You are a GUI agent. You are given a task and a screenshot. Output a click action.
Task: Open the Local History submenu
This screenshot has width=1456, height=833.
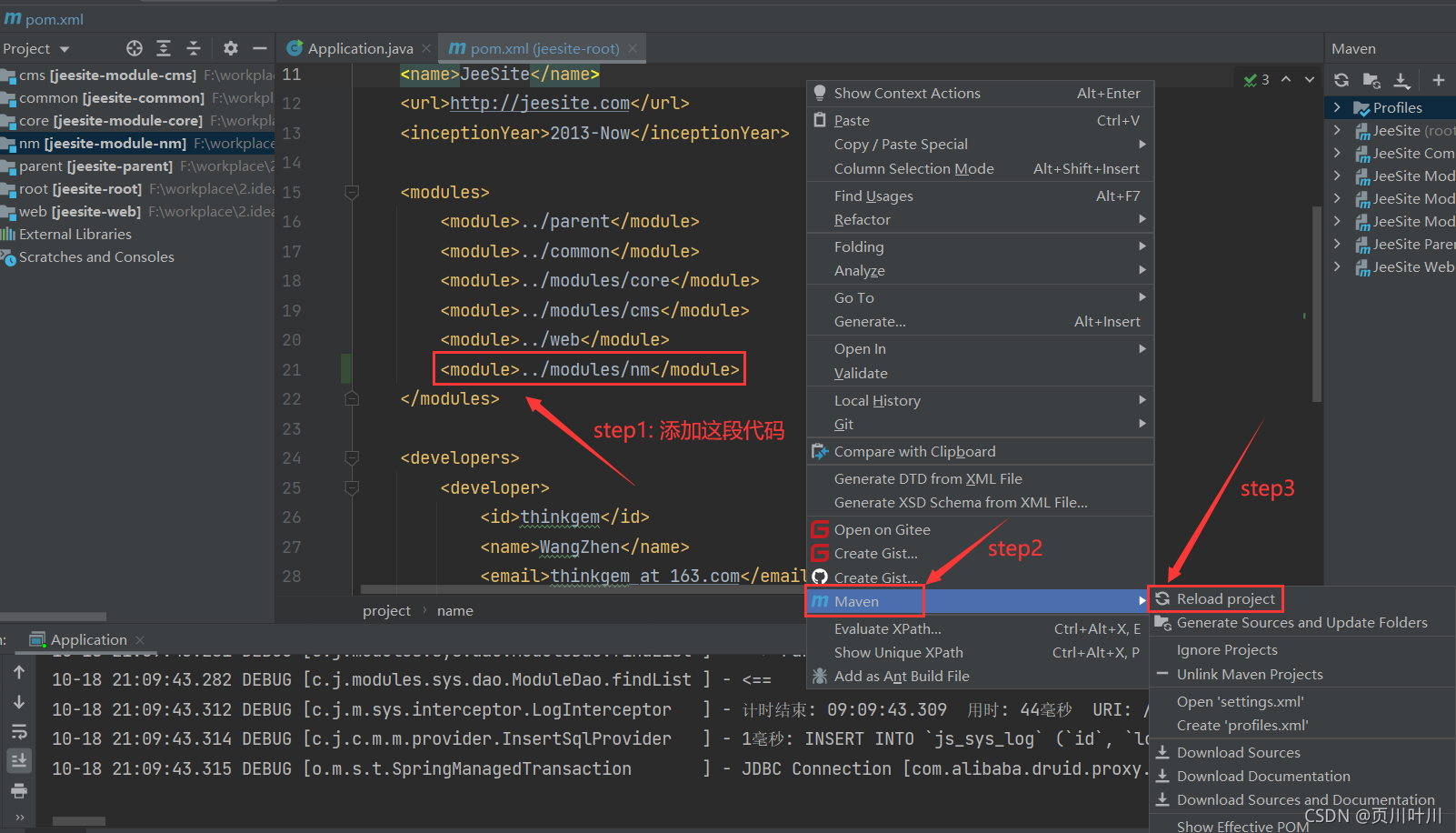[980, 400]
